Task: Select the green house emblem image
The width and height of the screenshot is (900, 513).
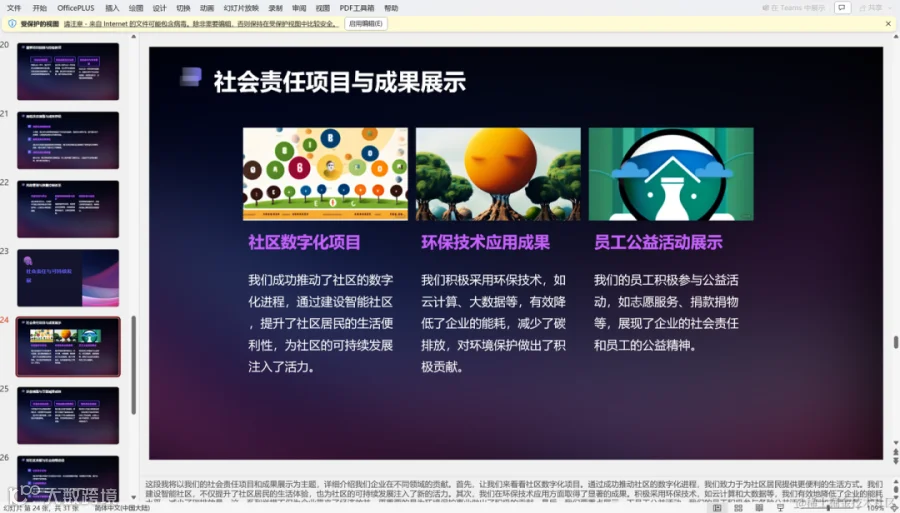Action: [x=670, y=174]
